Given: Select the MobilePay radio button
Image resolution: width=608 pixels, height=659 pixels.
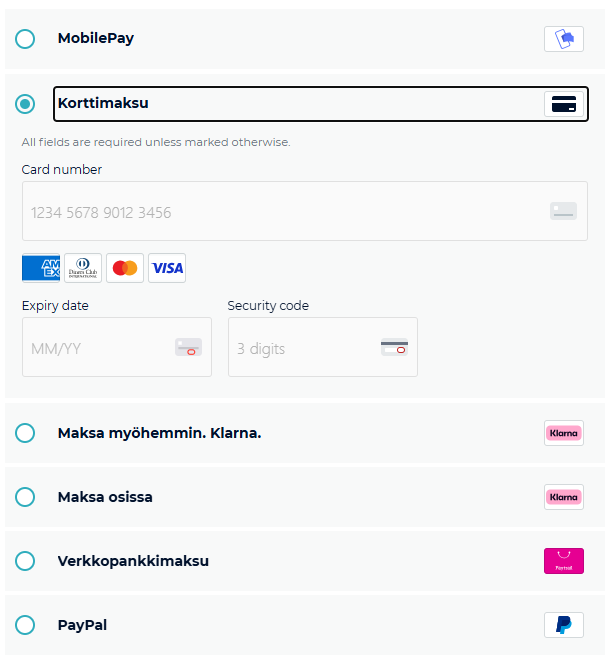Looking at the screenshot, I should pos(25,39).
